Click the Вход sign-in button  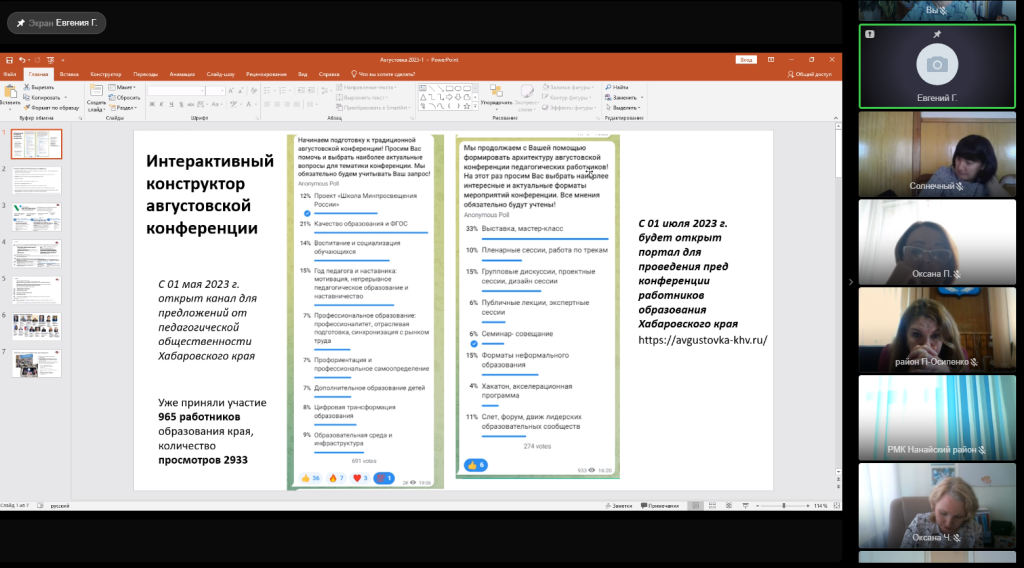pyautogui.click(x=746, y=60)
